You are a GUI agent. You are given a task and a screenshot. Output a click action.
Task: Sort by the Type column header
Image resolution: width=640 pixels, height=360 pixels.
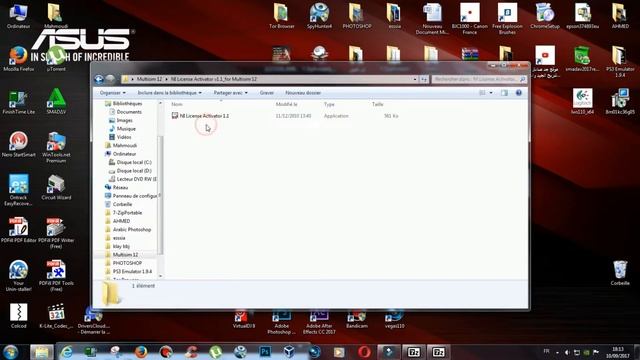pyautogui.click(x=329, y=104)
